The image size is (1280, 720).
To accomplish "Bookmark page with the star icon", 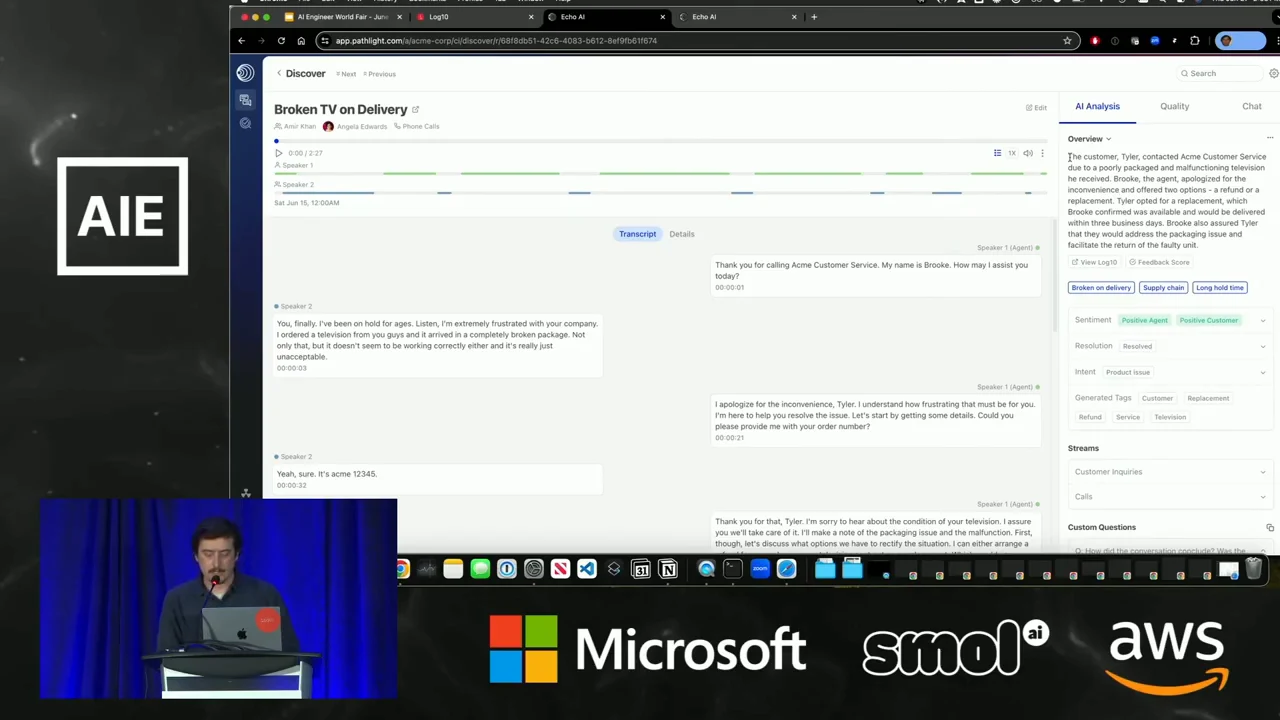I will click(x=1067, y=41).
